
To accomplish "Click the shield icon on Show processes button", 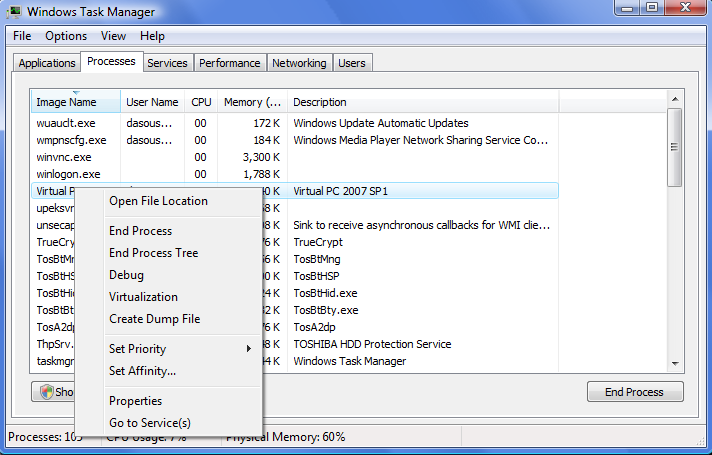I will [x=46, y=391].
